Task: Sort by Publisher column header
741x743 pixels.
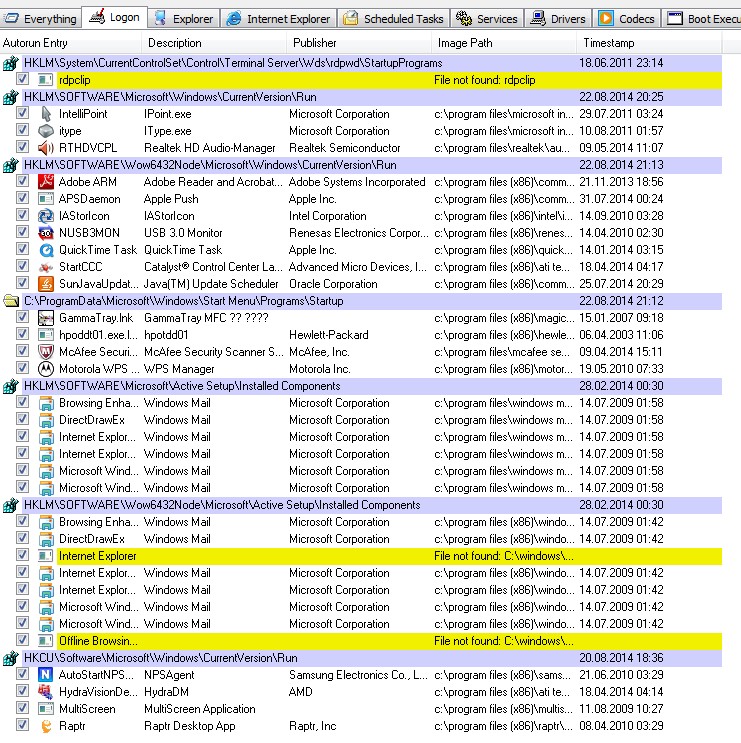Action: point(359,43)
